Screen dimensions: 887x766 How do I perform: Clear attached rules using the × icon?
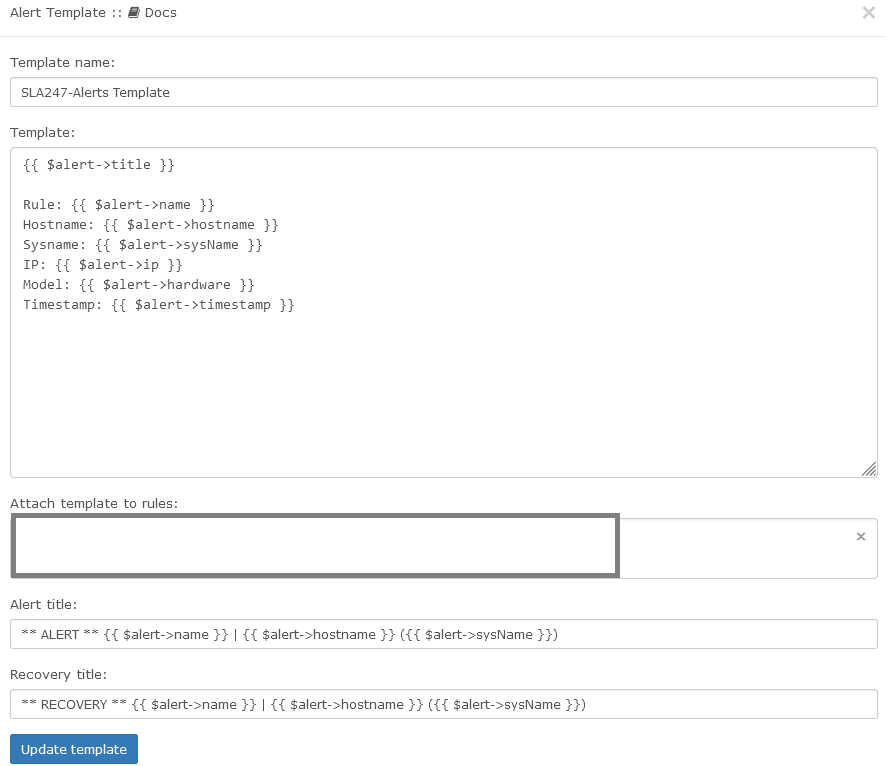[x=861, y=536]
